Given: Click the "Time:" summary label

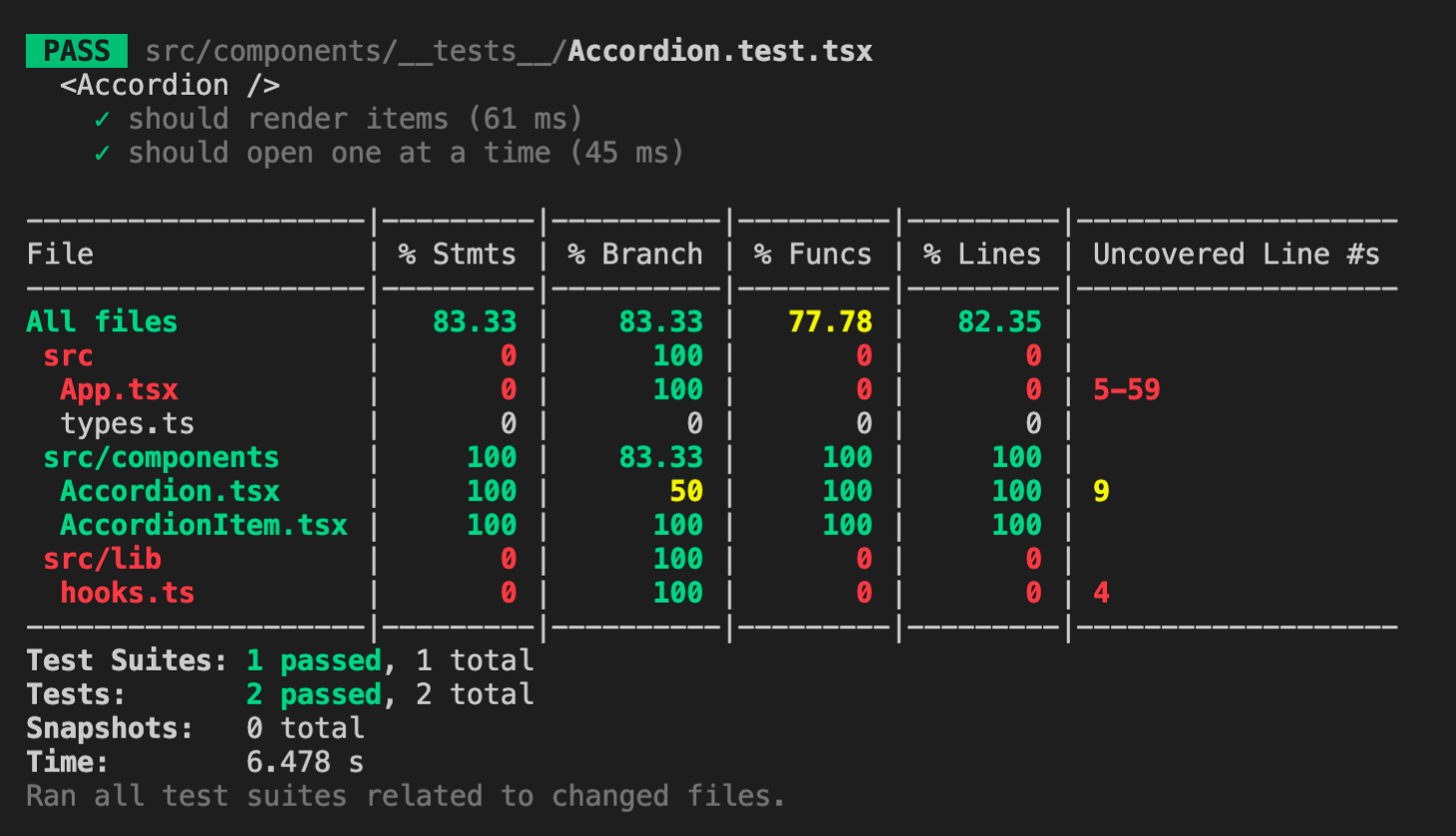Looking at the screenshot, I should click(67, 762).
